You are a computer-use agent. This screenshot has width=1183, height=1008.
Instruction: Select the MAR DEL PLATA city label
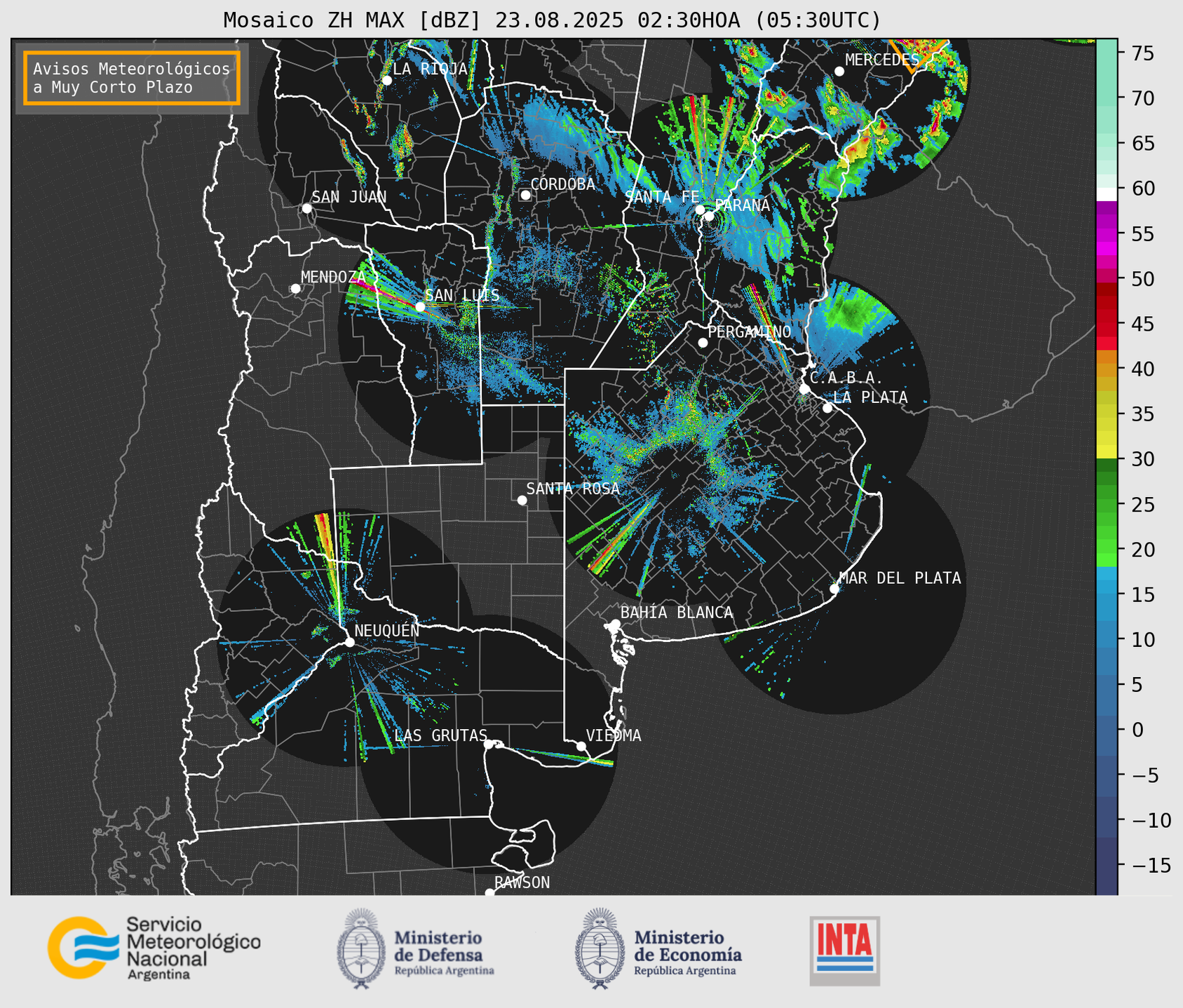point(900,578)
